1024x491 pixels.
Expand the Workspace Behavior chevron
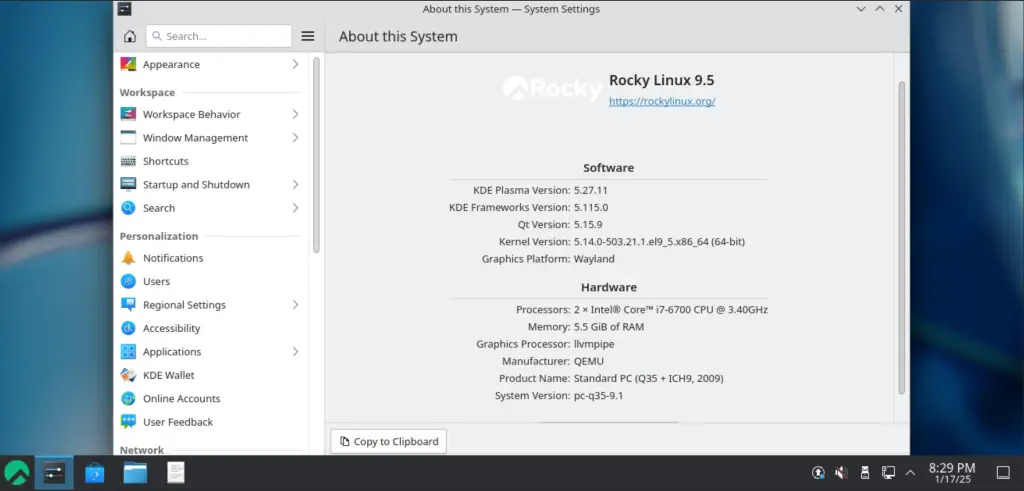coord(295,114)
